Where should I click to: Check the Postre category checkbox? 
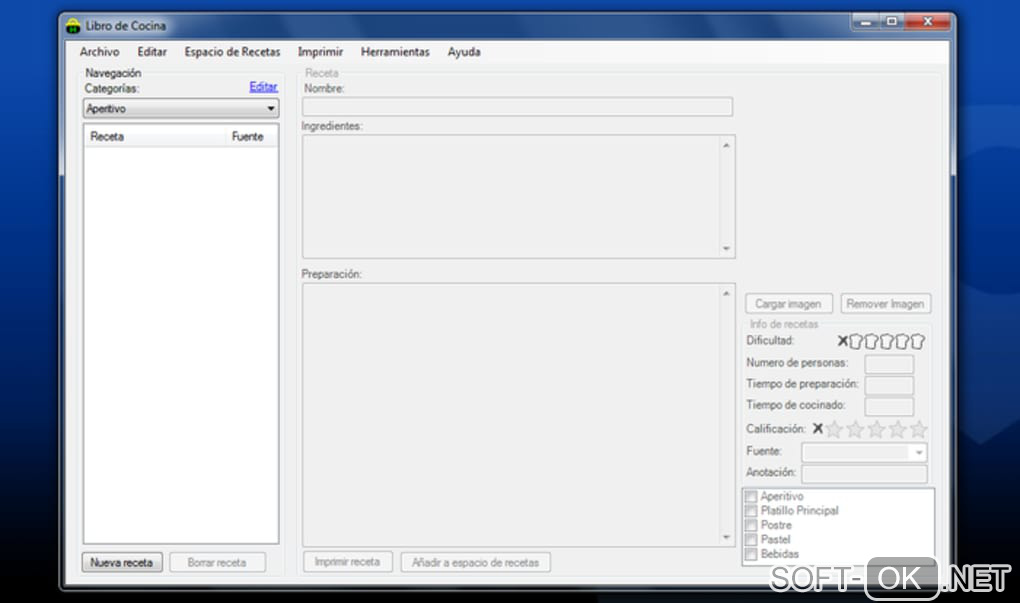(751, 526)
